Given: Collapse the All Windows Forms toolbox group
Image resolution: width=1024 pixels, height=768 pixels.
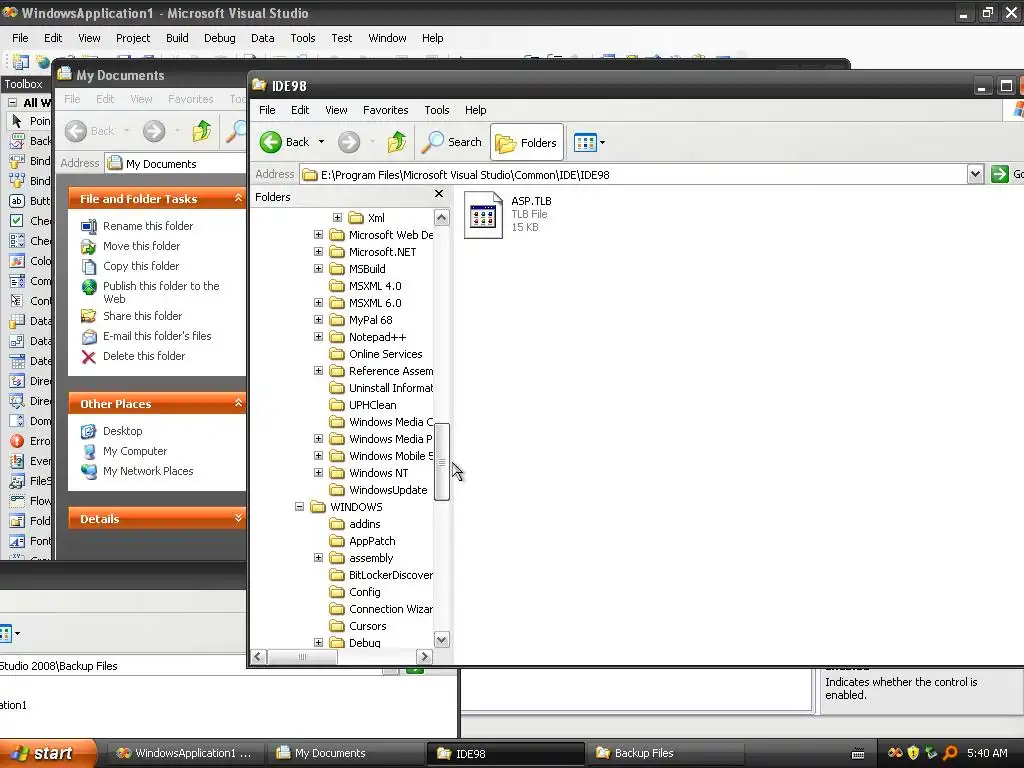Looking at the screenshot, I should [x=12, y=103].
